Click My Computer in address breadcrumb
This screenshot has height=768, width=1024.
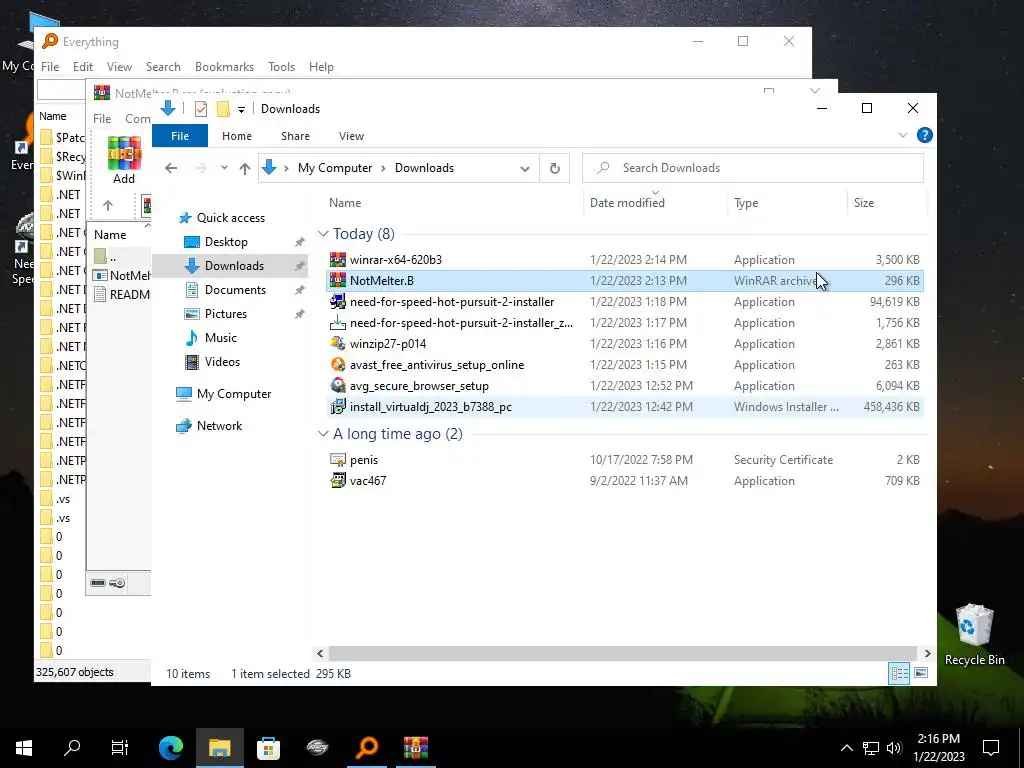[x=334, y=168]
